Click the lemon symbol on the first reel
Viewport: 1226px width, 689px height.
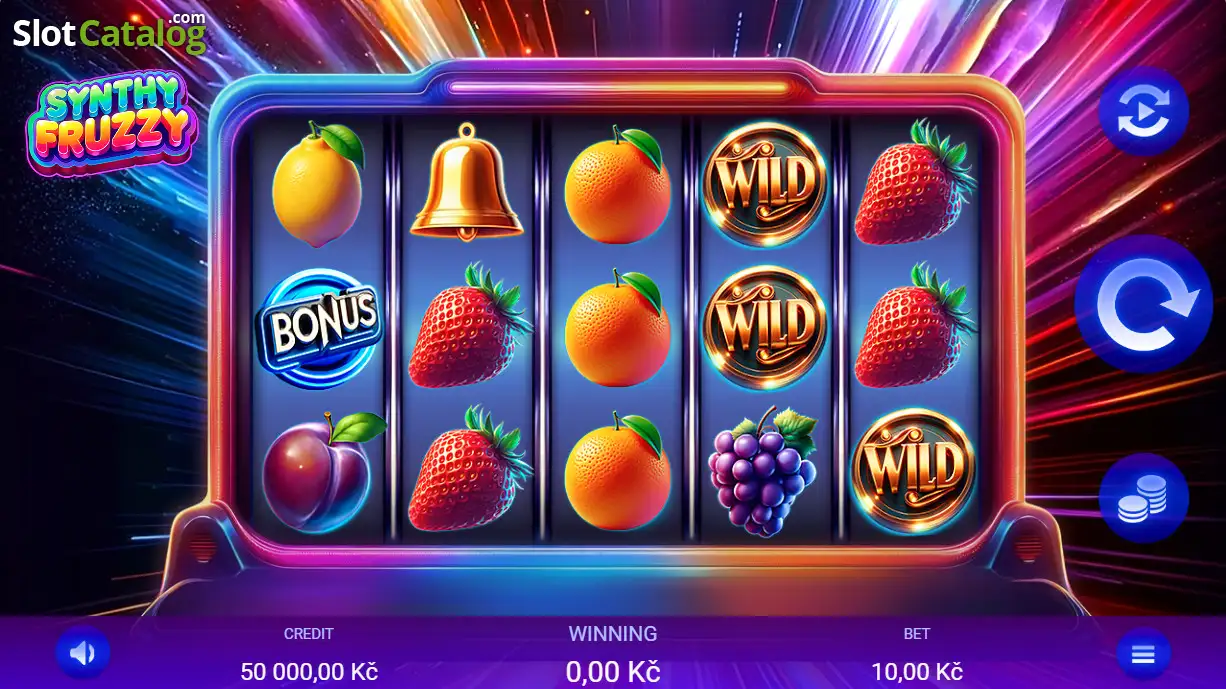(x=317, y=186)
